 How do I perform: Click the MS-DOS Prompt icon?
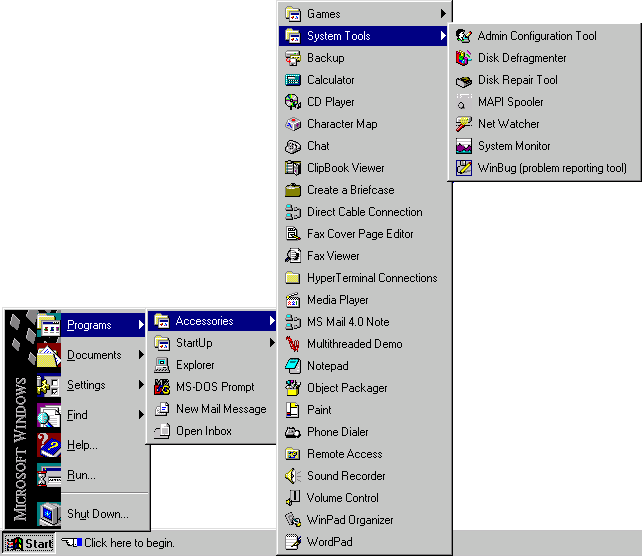pos(162,387)
